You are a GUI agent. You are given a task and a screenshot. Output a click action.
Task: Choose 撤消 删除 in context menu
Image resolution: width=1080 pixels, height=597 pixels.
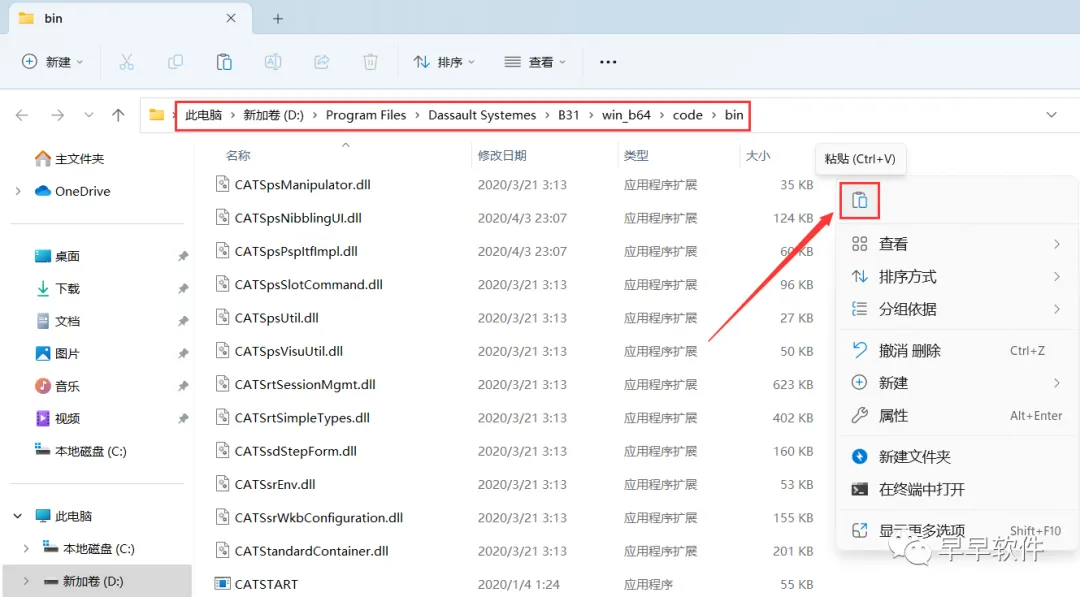957,350
